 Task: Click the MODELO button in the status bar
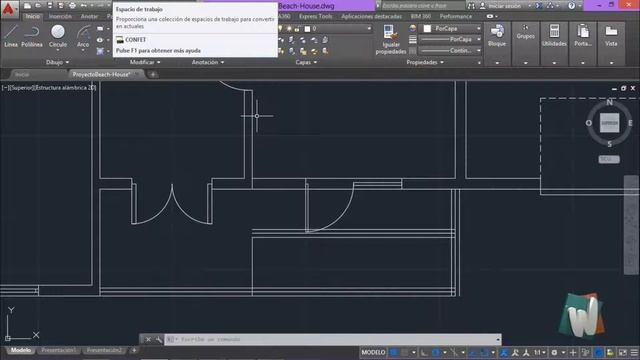(x=373, y=352)
